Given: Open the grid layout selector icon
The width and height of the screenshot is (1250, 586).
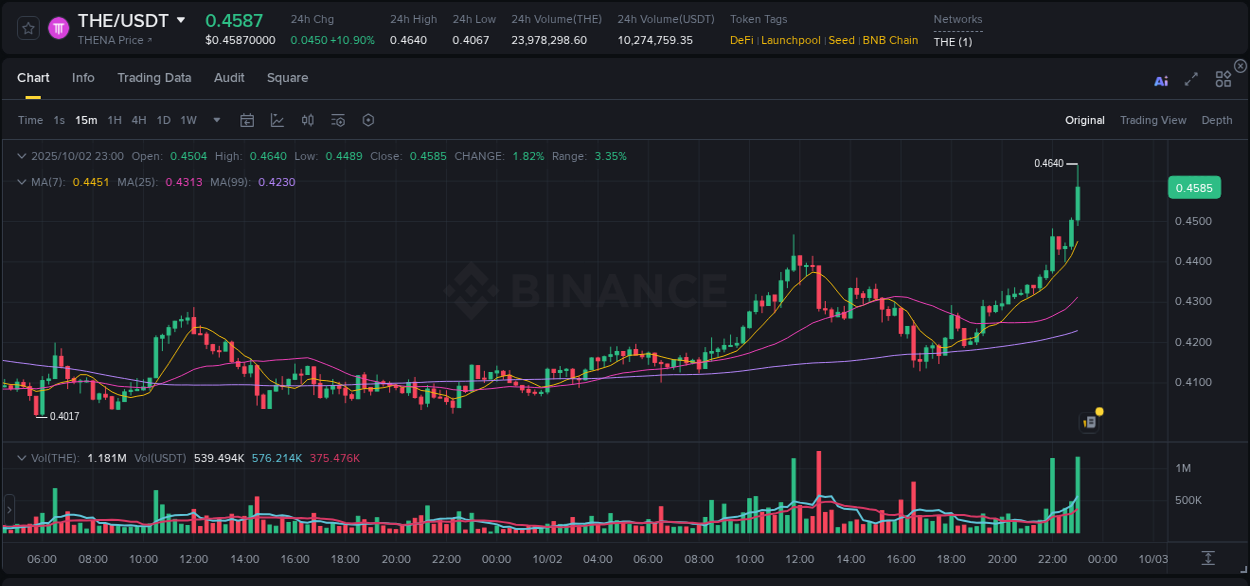Looking at the screenshot, I should coord(1222,79).
